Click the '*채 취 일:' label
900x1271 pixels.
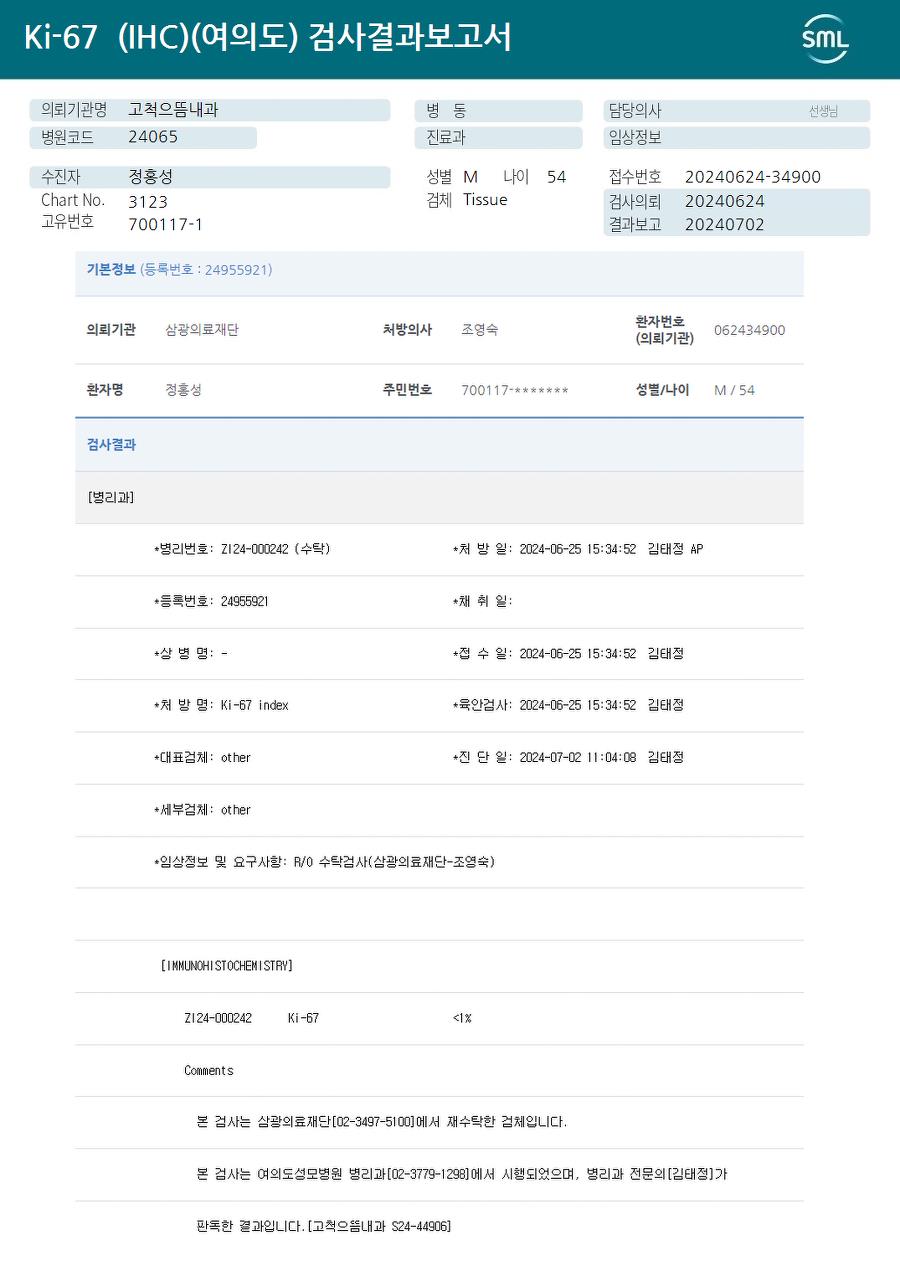[482, 601]
